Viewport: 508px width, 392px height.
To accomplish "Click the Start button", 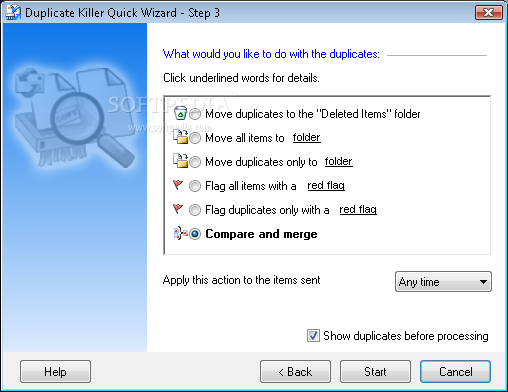I will click(x=375, y=371).
